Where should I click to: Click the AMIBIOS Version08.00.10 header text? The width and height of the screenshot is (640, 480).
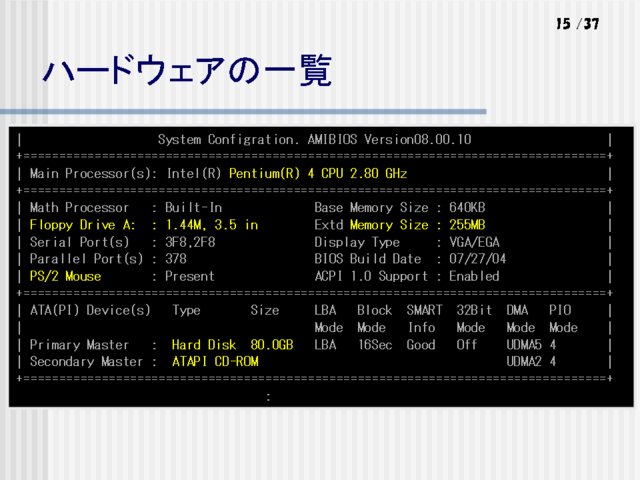tap(314, 139)
